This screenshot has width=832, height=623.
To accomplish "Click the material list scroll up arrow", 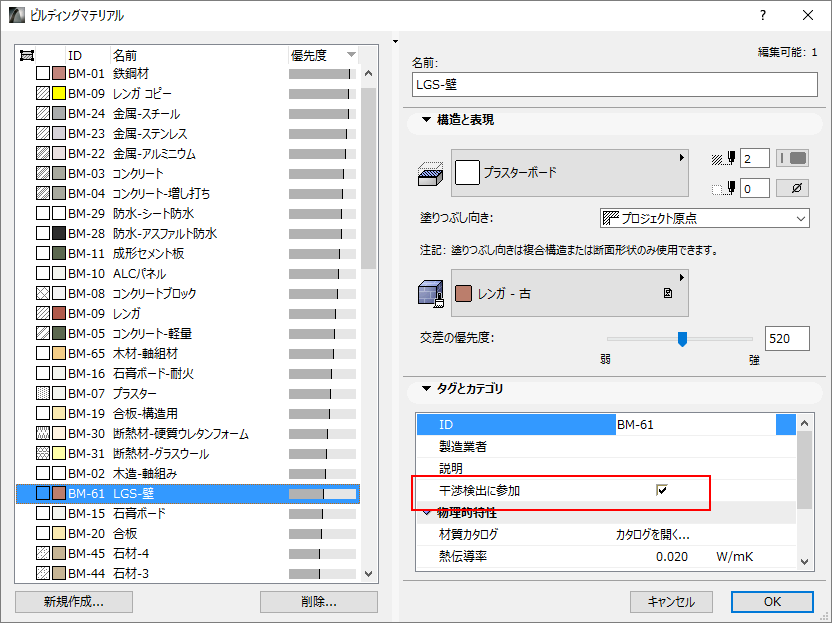I will click(x=369, y=73).
